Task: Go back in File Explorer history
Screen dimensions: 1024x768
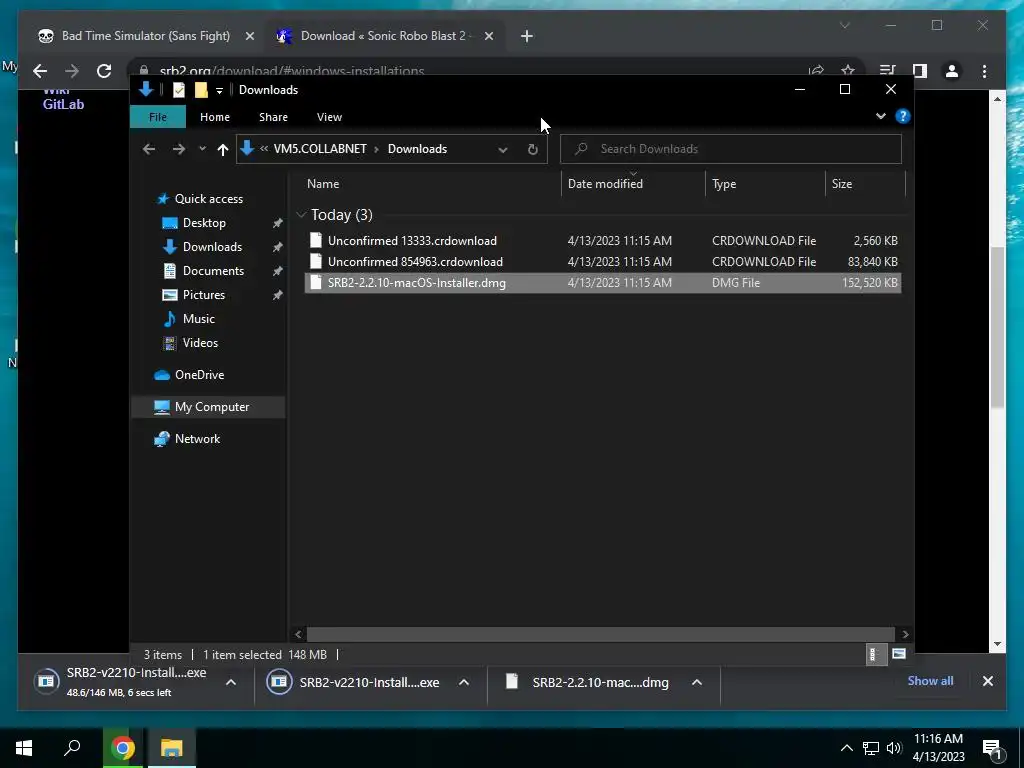Action: tap(149, 149)
